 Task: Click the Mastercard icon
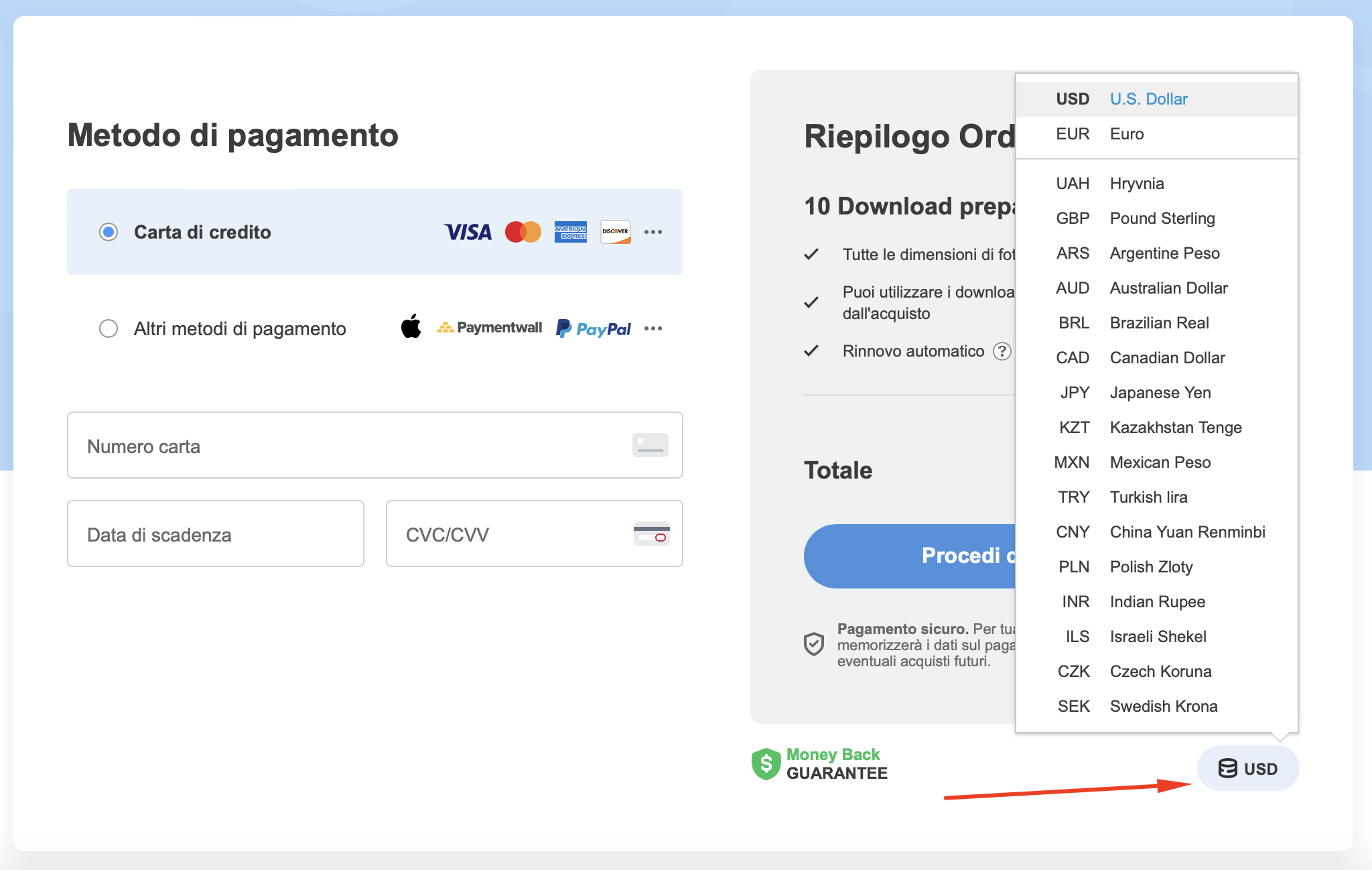[x=523, y=232]
